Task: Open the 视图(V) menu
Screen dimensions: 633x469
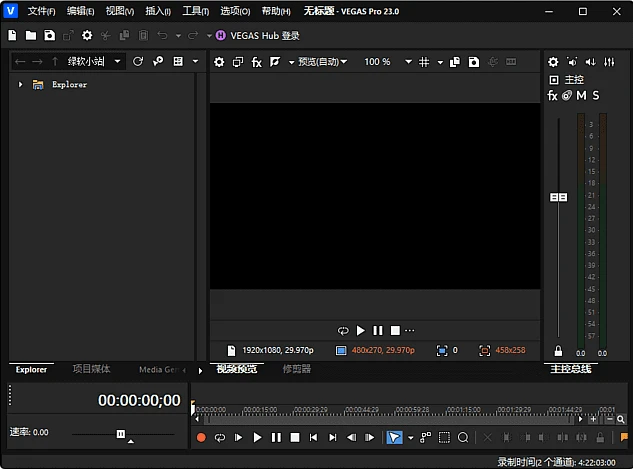Action: click(x=119, y=11)
